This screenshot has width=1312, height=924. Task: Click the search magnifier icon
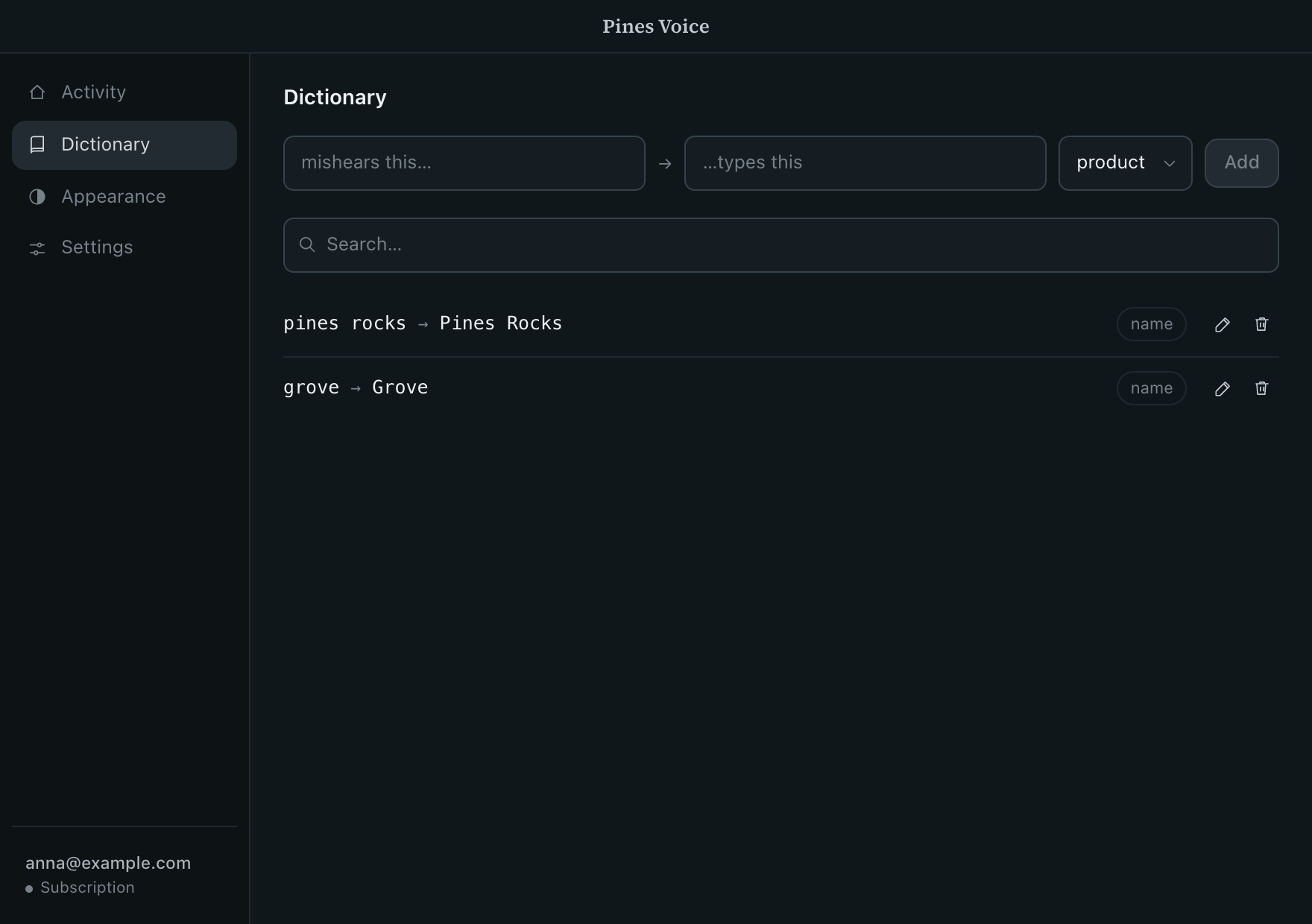(307, 244)
